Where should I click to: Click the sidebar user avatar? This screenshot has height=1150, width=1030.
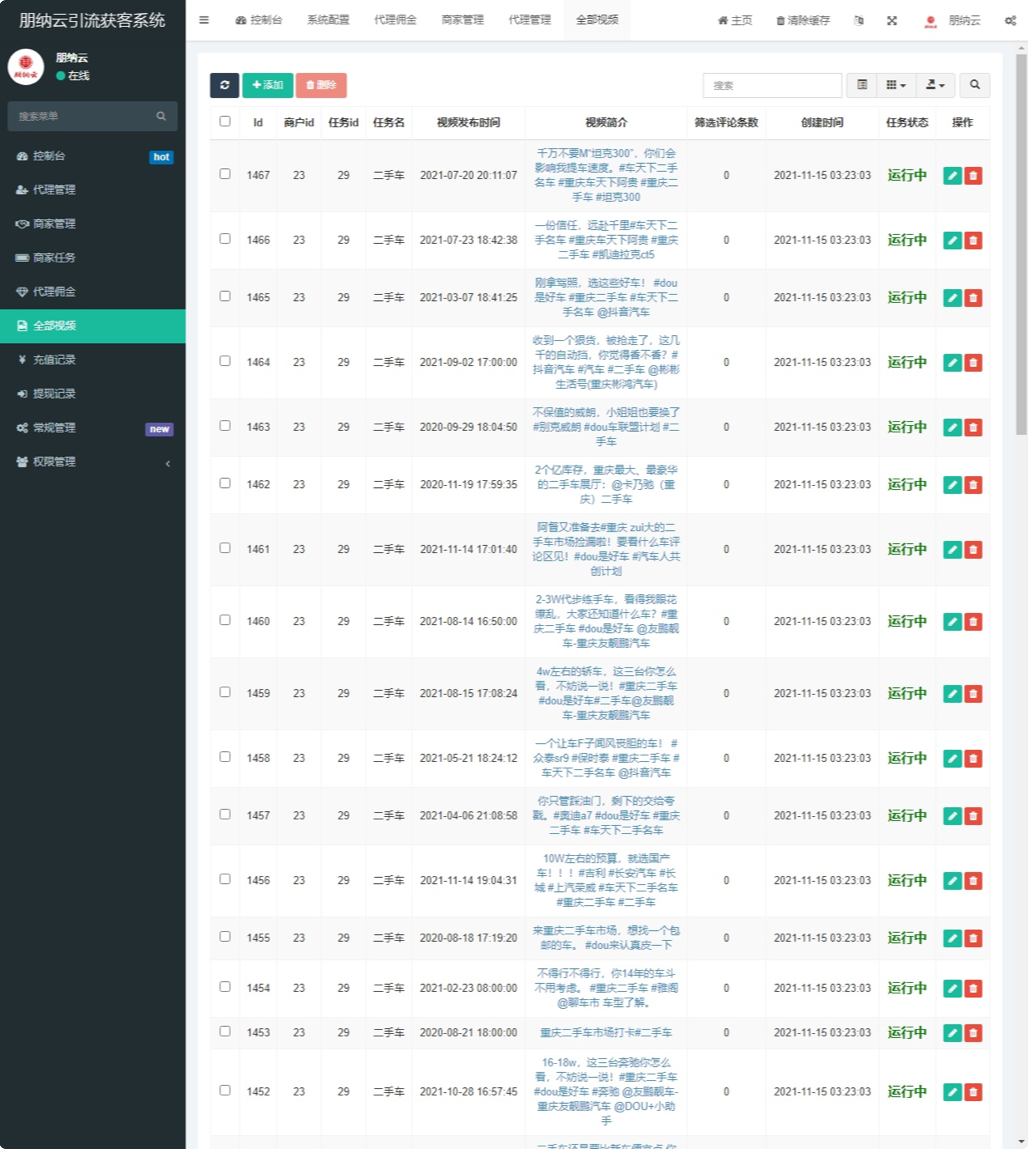pyautogui.click(x=26, y=67)
